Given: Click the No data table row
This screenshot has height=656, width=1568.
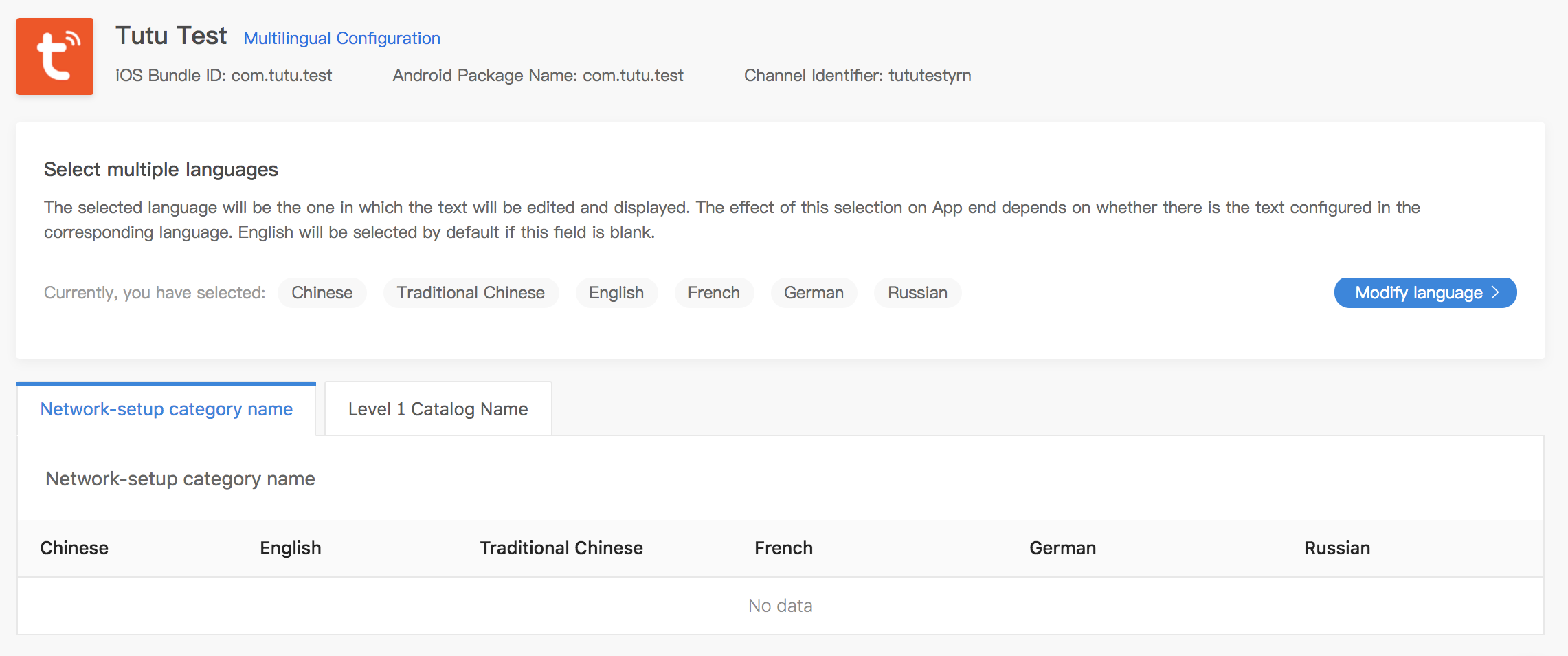Looking at the screenshot, I should tap(781, 606).
